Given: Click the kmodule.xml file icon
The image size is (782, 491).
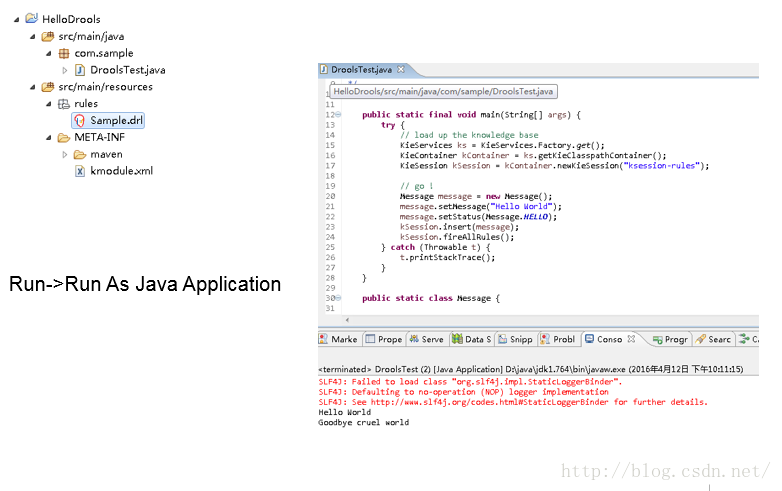Looking at the screenshot, I should [x=80, y=171].
